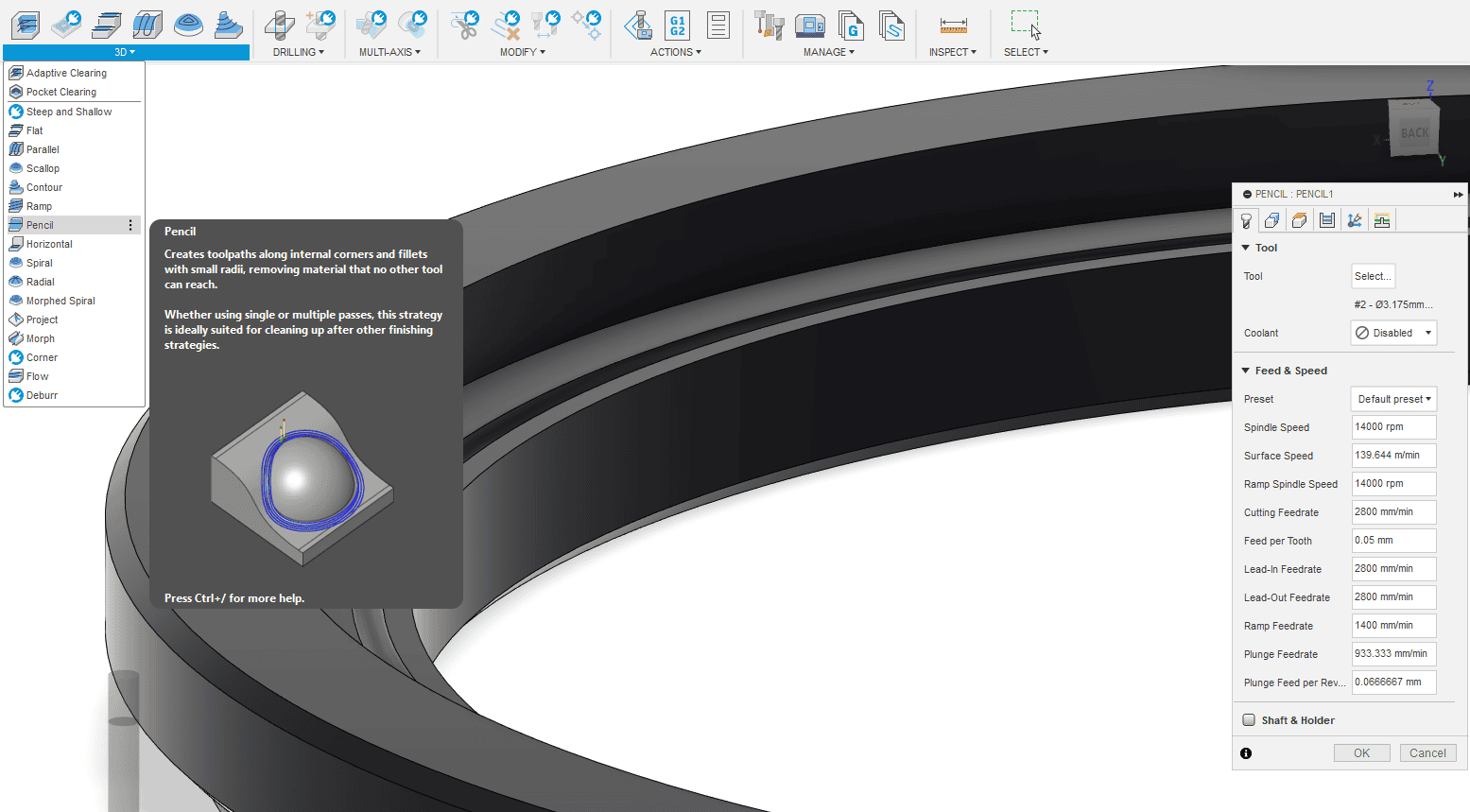Click the Ramp Feedrate input field

[x=1393, y=626]
